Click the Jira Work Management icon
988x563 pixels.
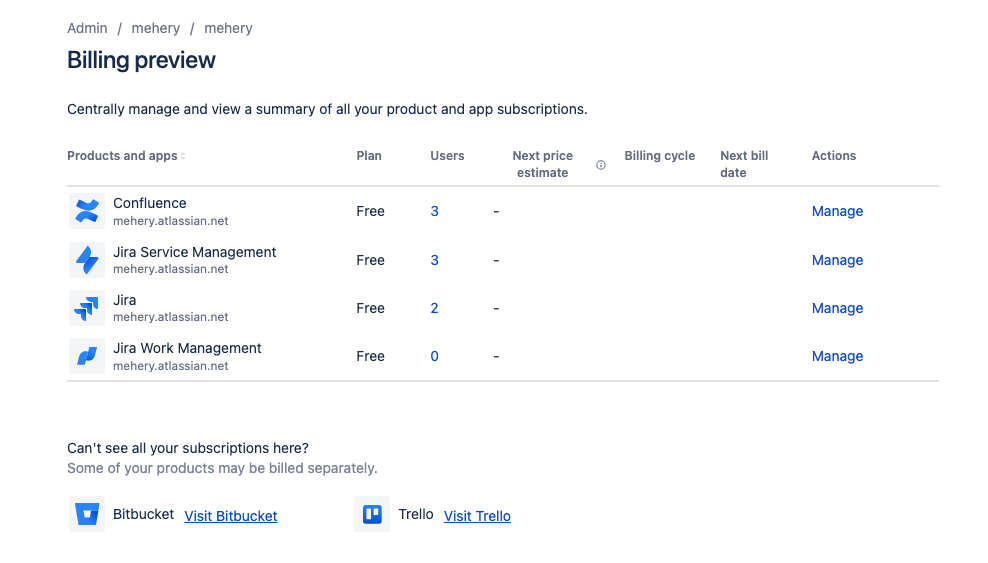tap(87, 356)
